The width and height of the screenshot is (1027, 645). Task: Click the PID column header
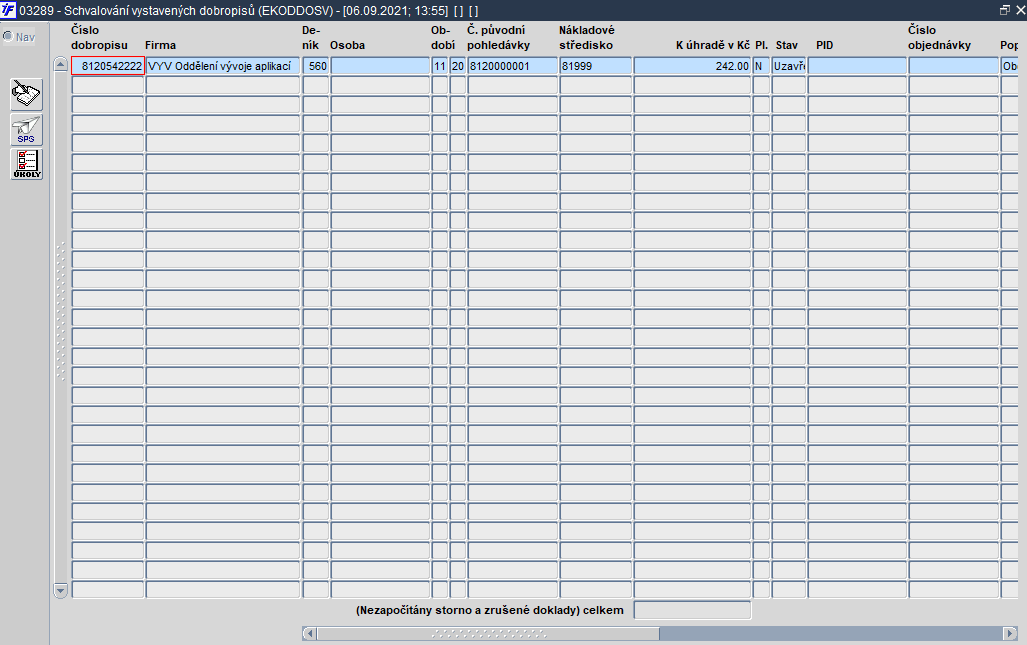[x=825, y=45]
